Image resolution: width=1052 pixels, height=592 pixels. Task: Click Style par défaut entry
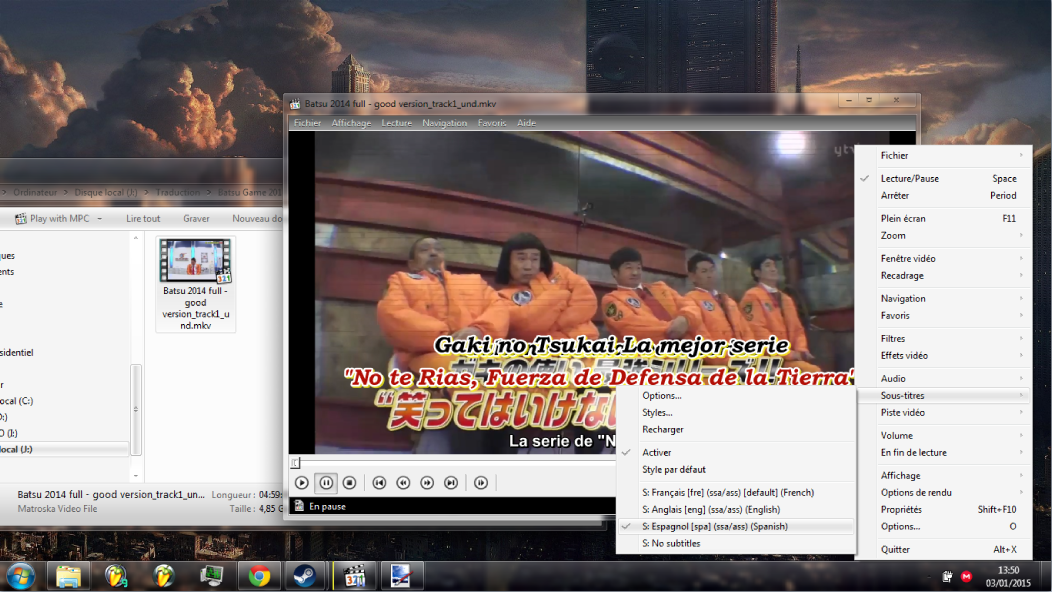736,469
